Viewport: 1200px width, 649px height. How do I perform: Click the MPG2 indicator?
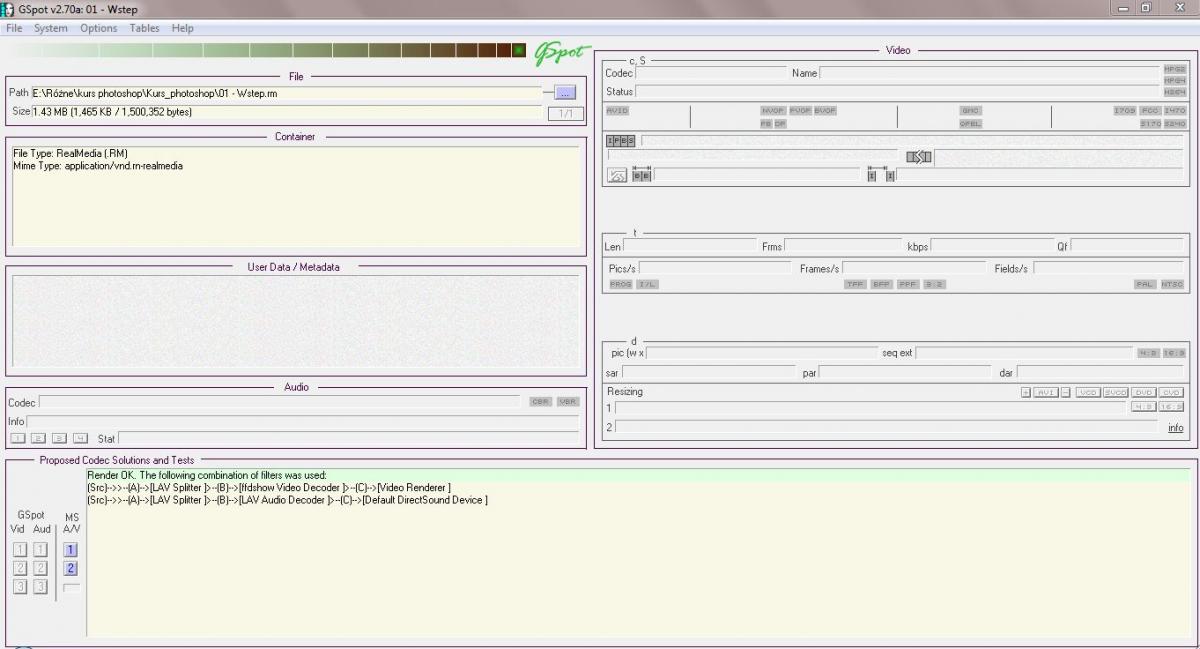coord(1174,69)
